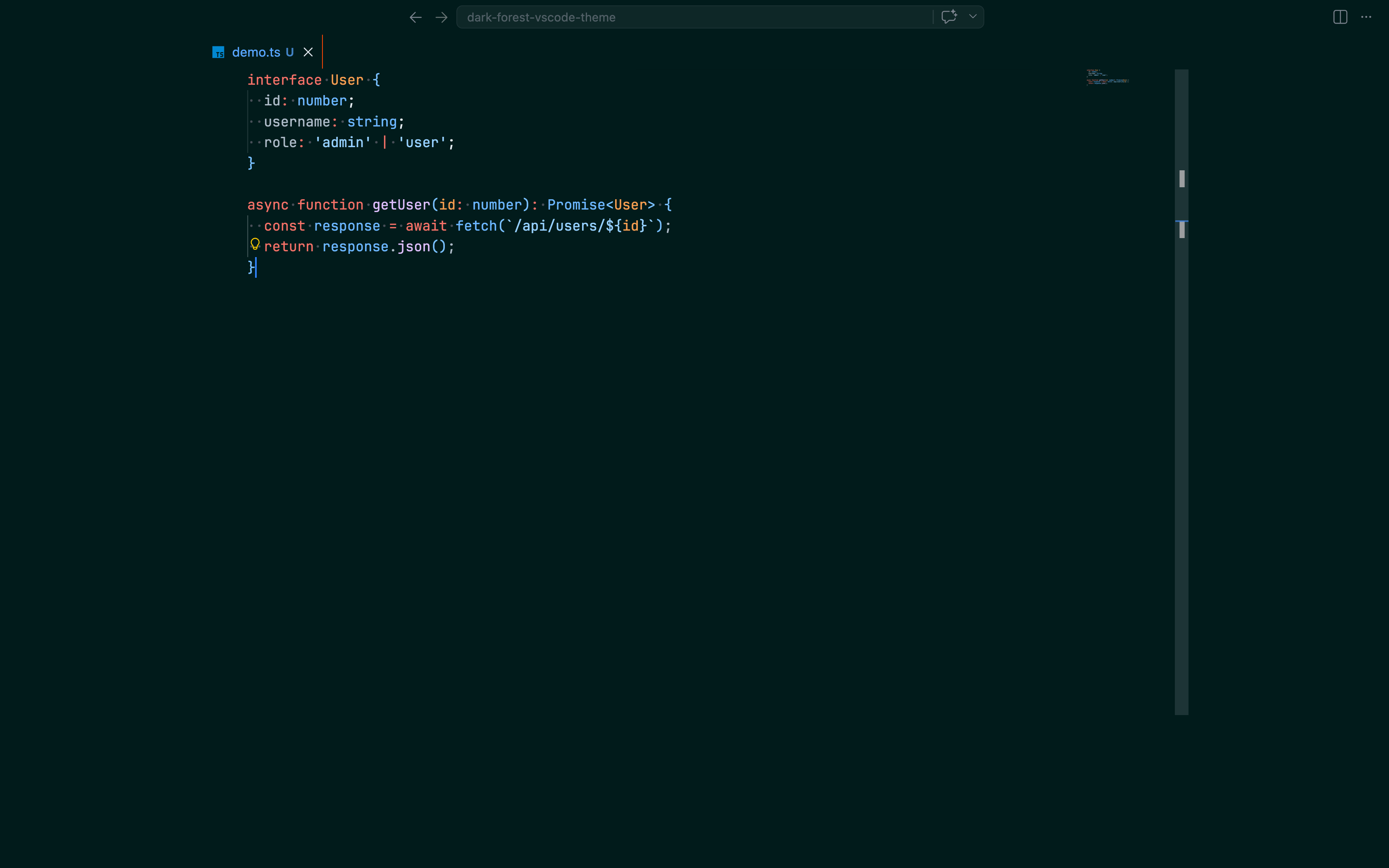Click the 'getUser' function name
Image resolution: width=1389 pixels, height=868 pixels.
coord(401,205)
